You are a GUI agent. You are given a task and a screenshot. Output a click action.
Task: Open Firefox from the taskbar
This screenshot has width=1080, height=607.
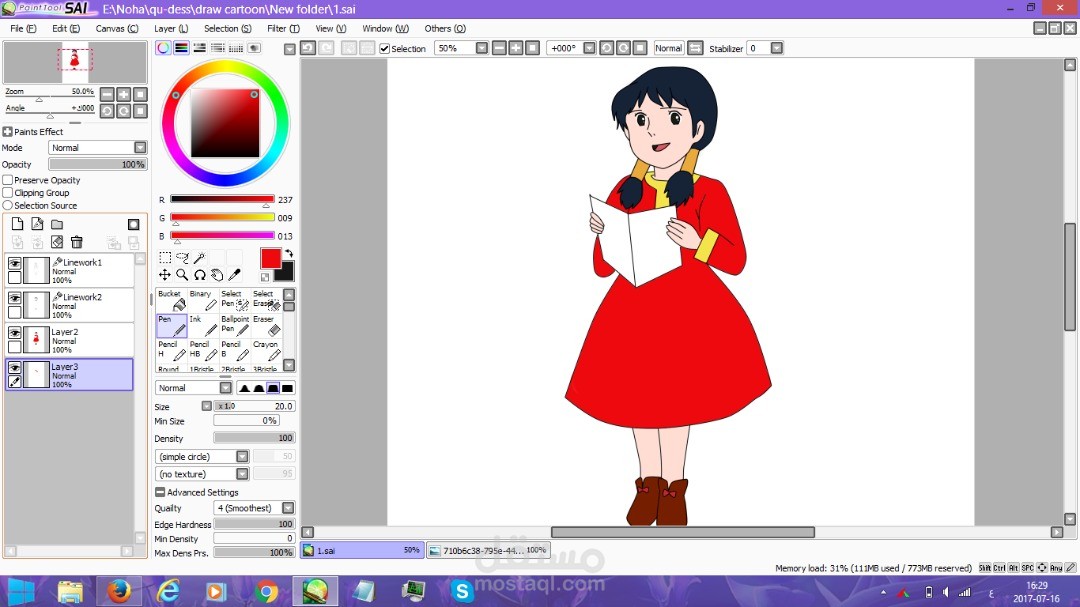[118, 591]
